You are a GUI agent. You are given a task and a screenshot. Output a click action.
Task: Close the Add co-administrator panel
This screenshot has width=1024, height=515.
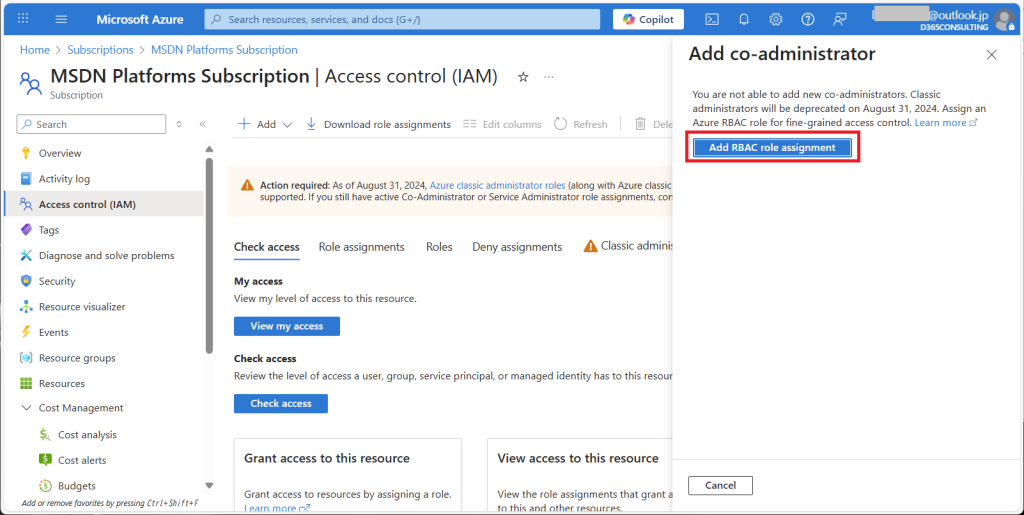[x=992, y=55]
